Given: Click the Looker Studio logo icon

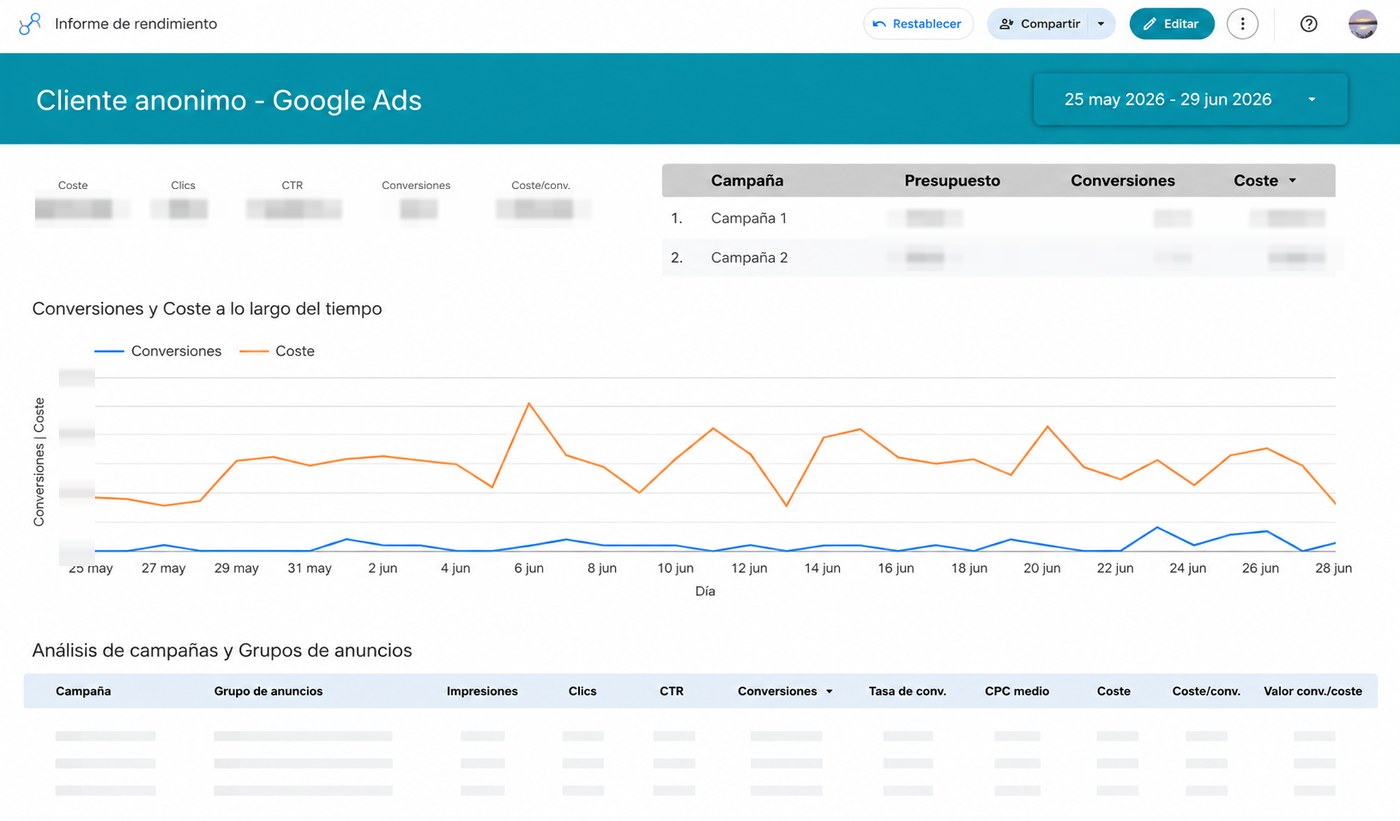Looking at the screenshot, I should (30, 24).
